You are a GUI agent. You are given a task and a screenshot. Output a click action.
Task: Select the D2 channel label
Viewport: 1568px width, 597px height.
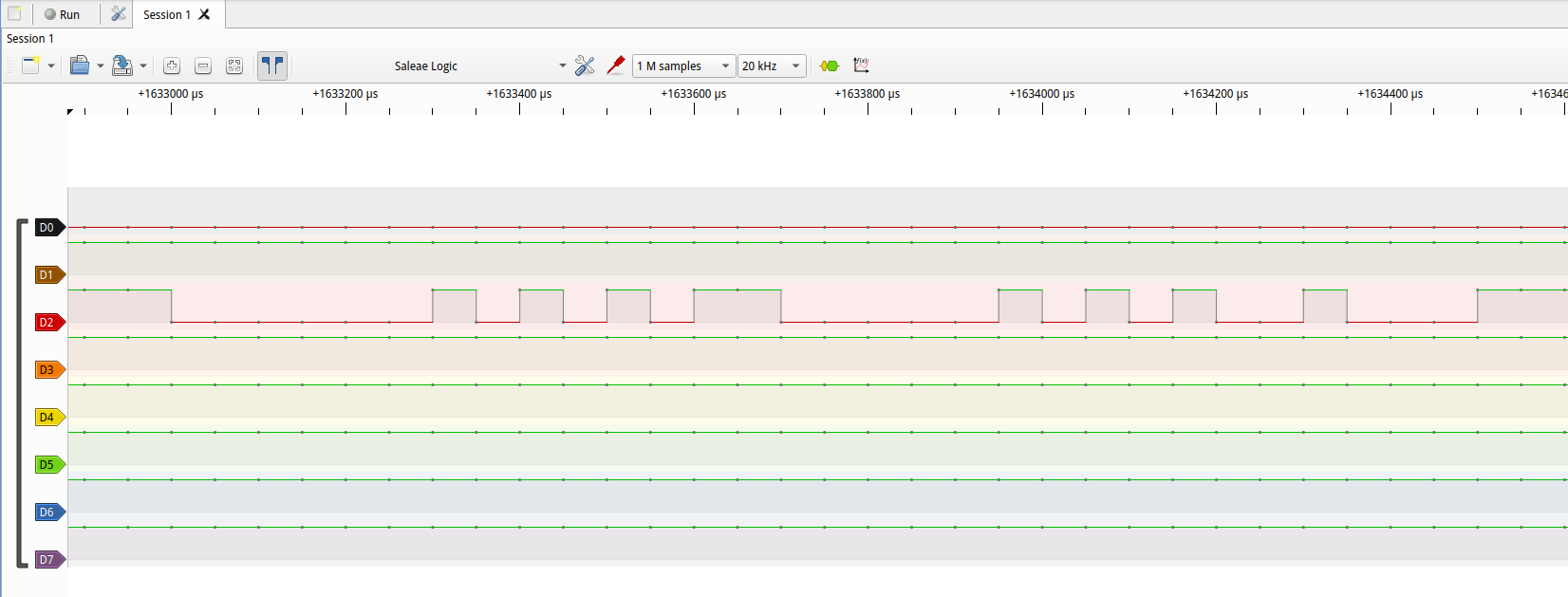point(47,323)
